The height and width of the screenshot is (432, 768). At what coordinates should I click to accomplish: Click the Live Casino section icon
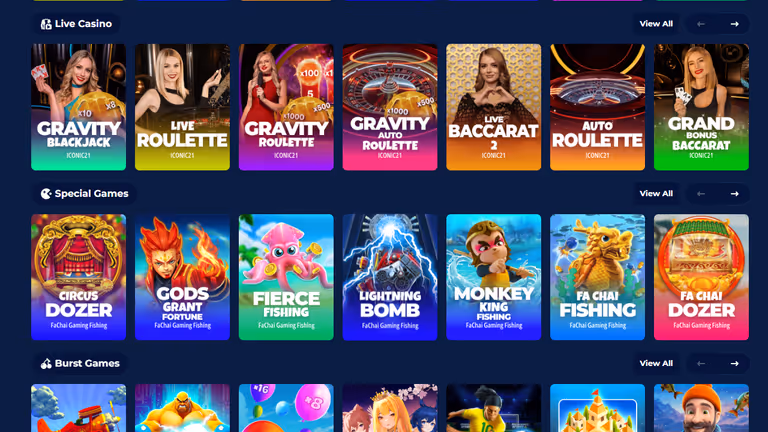[x=46, y=24]
